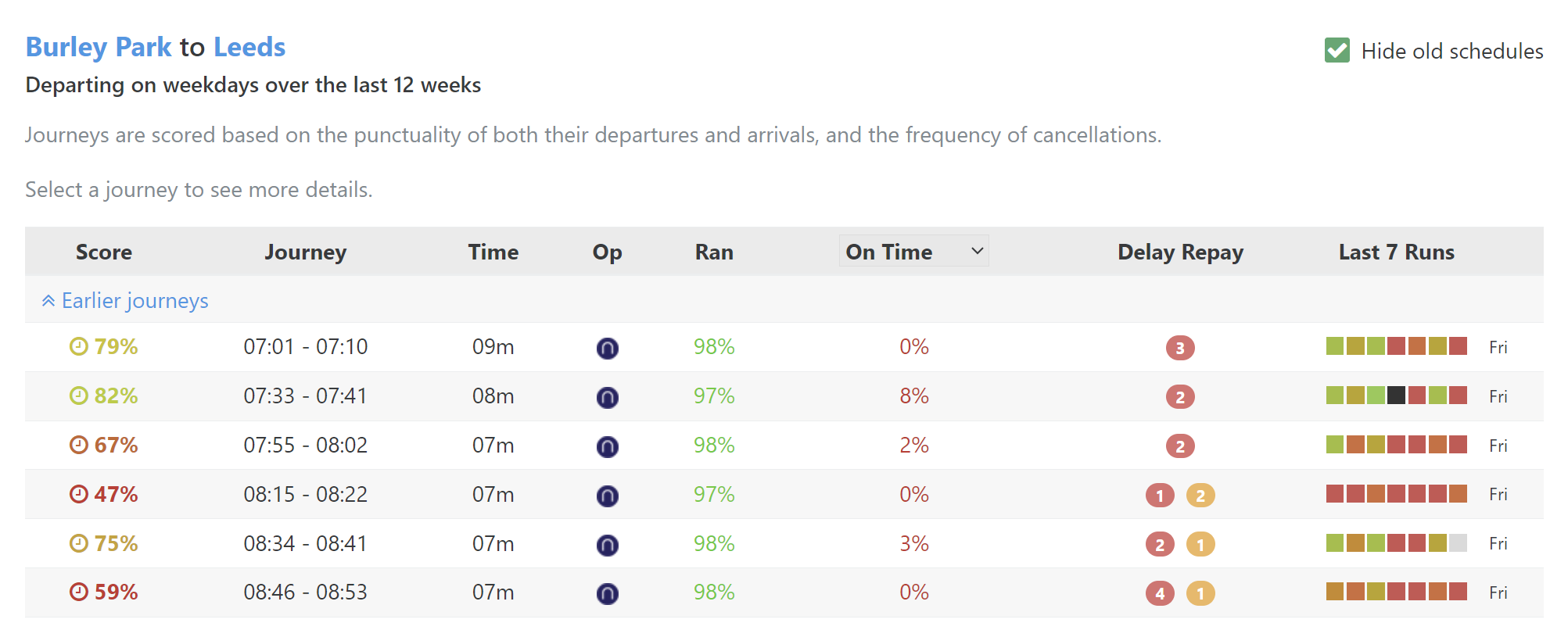Viewport: 1568px width, 630px height.
Task: Click operator icon for 08:15 journey
Action: coord(607,496)
